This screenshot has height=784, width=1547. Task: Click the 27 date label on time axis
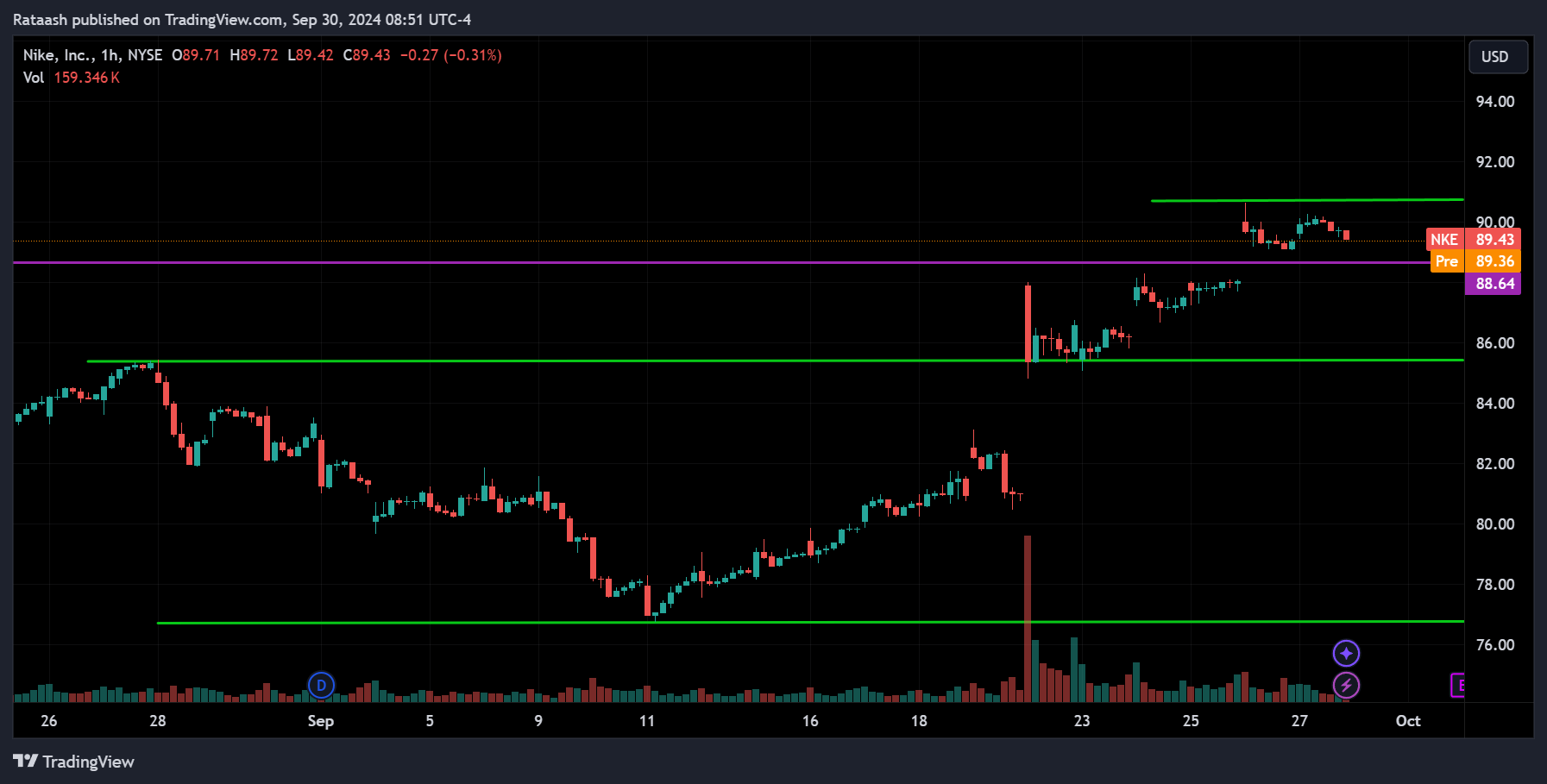point(1299,721)
